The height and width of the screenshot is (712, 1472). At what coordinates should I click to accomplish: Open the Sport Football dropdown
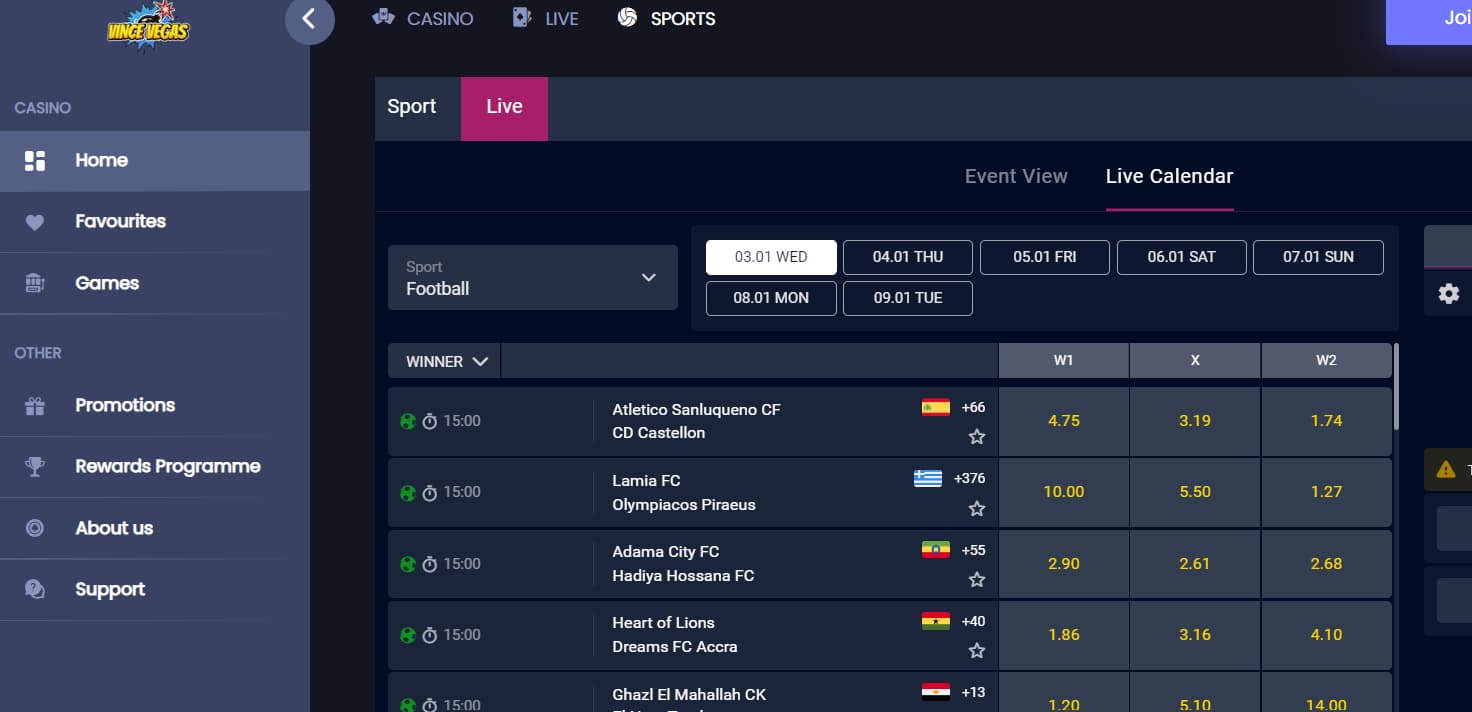pos(532,278)
